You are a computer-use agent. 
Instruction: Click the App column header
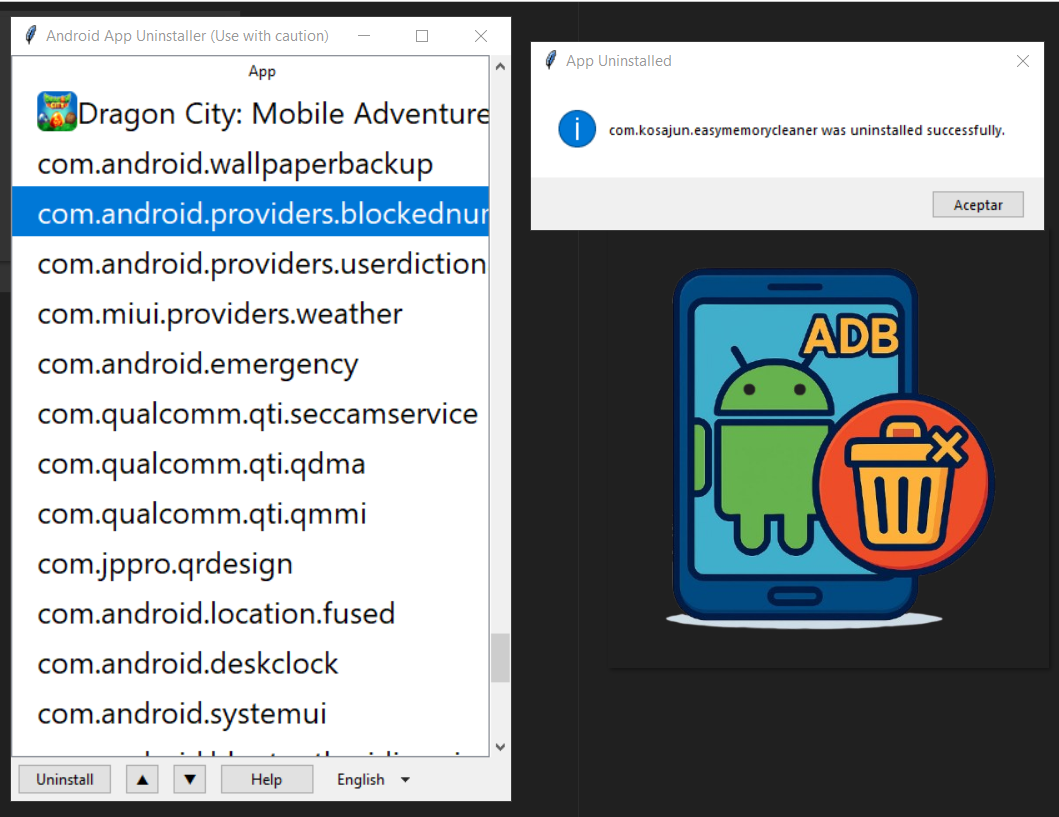[x=262, y=71]
